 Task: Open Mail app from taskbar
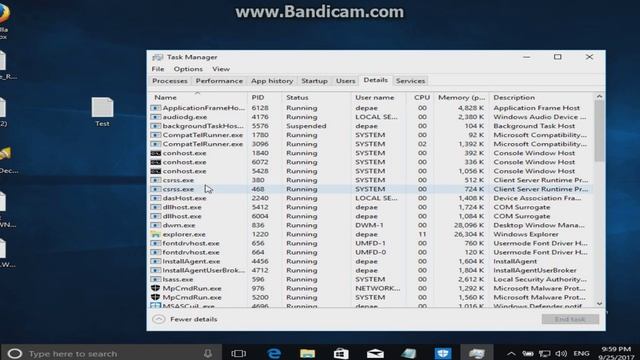[375, 353]
